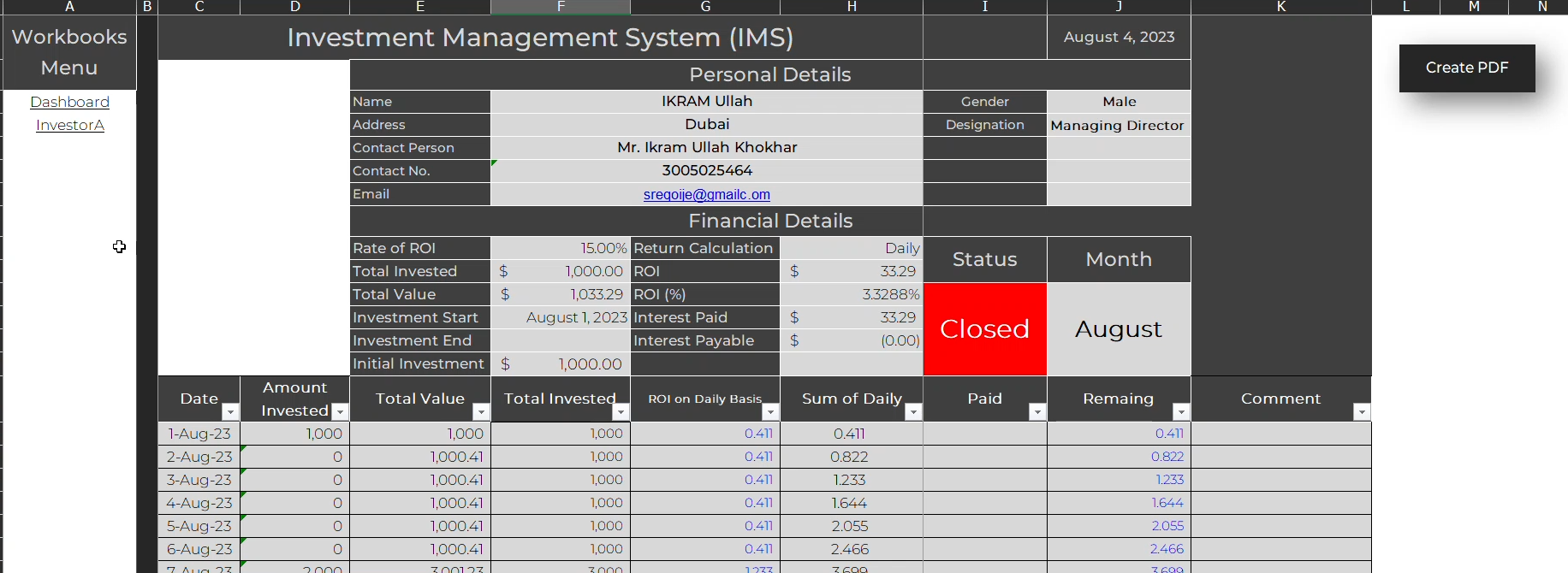Select the Return Calculation Daily cell
The image size is (1568, 573).
[x=852, y=248]
